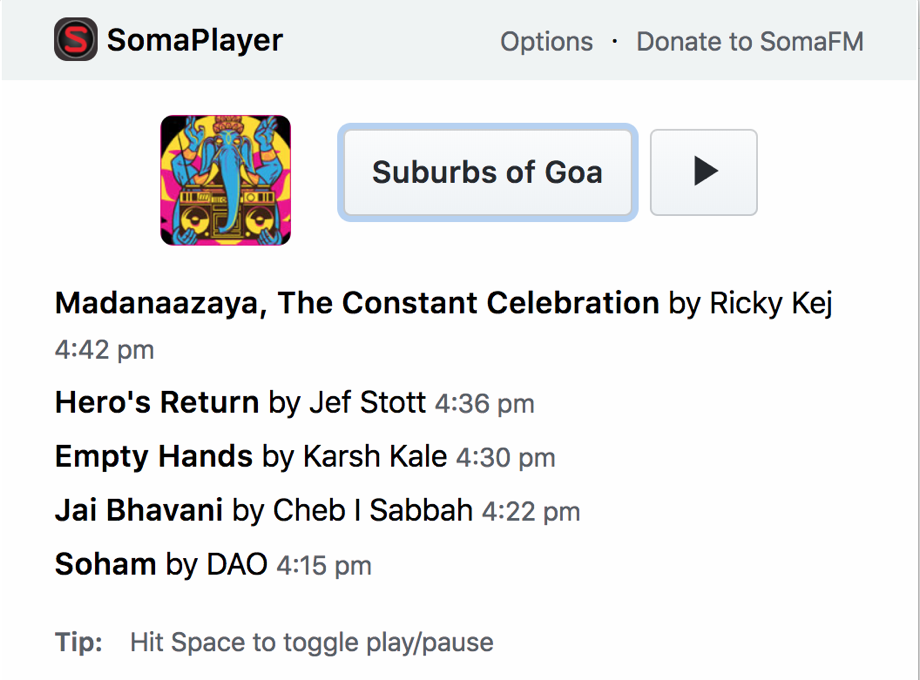Select the track Madanaazaya, The Constant Celebration

pos(356,303)
